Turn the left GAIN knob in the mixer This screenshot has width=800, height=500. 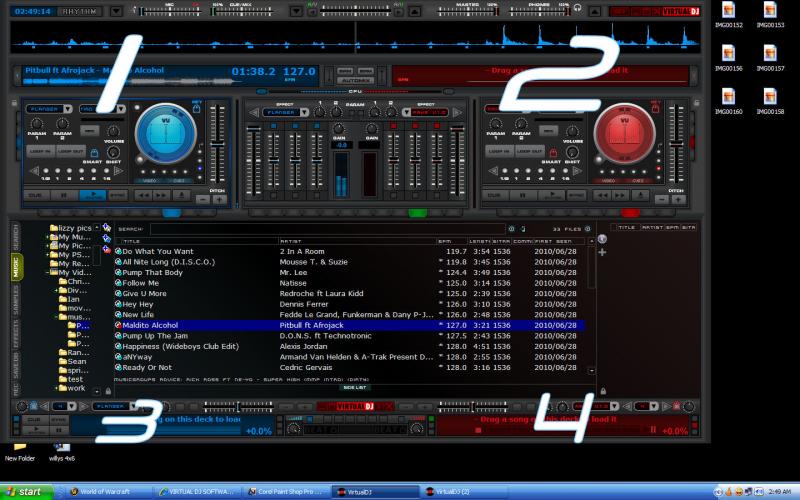[x=339, y=128]
